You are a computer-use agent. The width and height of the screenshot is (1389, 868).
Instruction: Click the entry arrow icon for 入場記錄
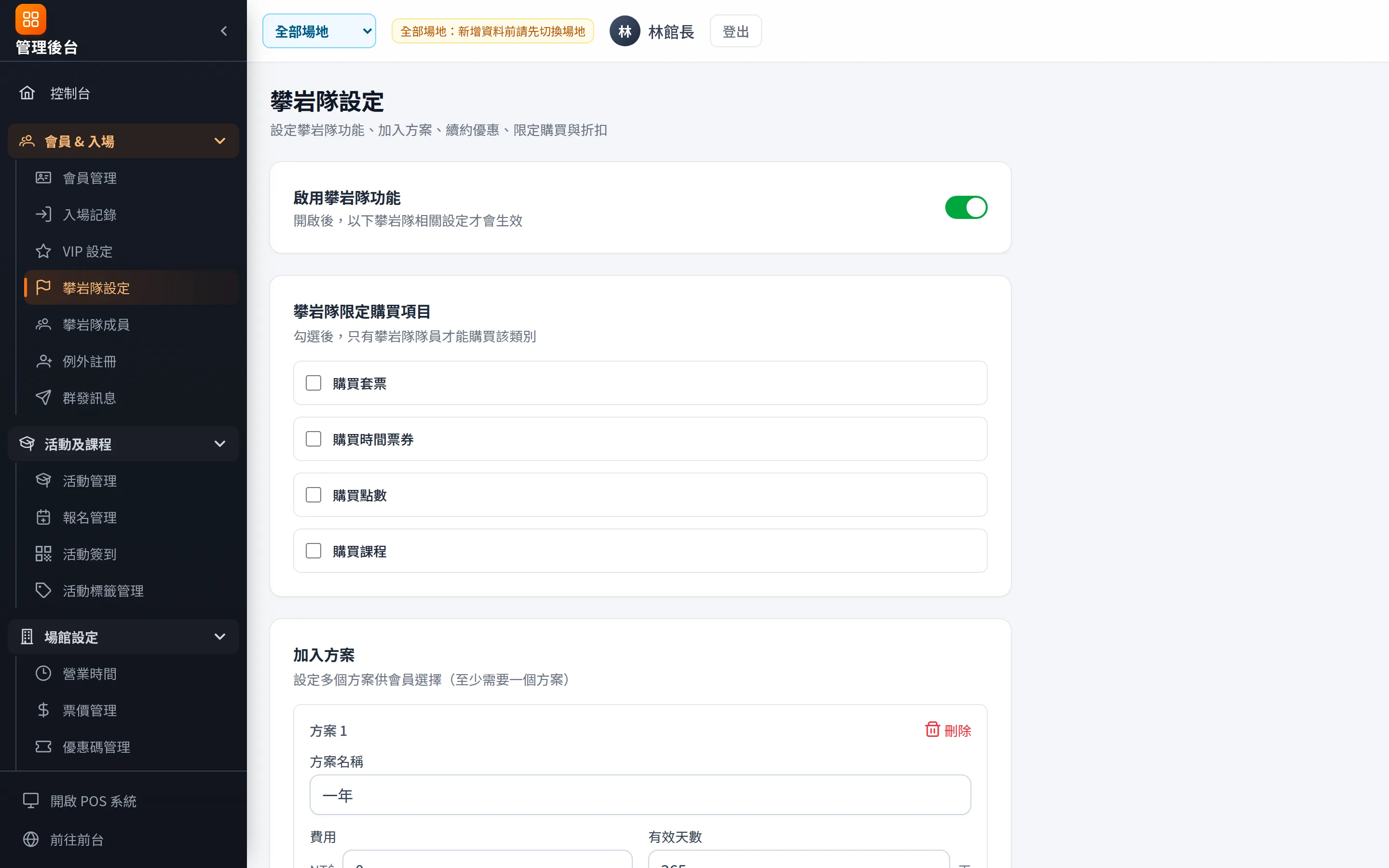(43, 215)
